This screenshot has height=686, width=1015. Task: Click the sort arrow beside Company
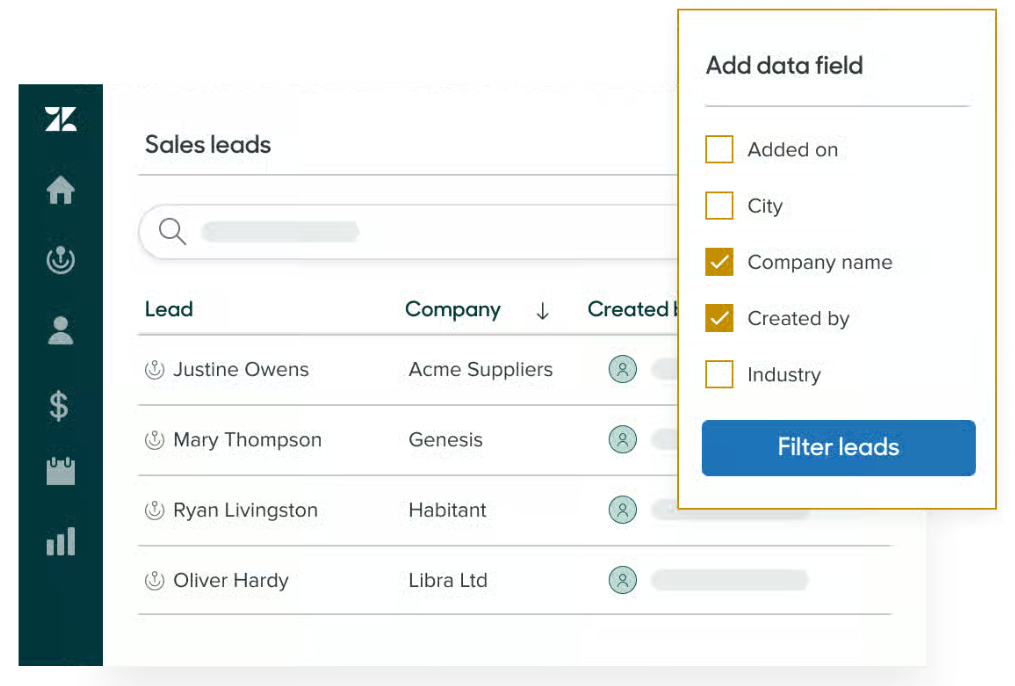click(542, 311)
